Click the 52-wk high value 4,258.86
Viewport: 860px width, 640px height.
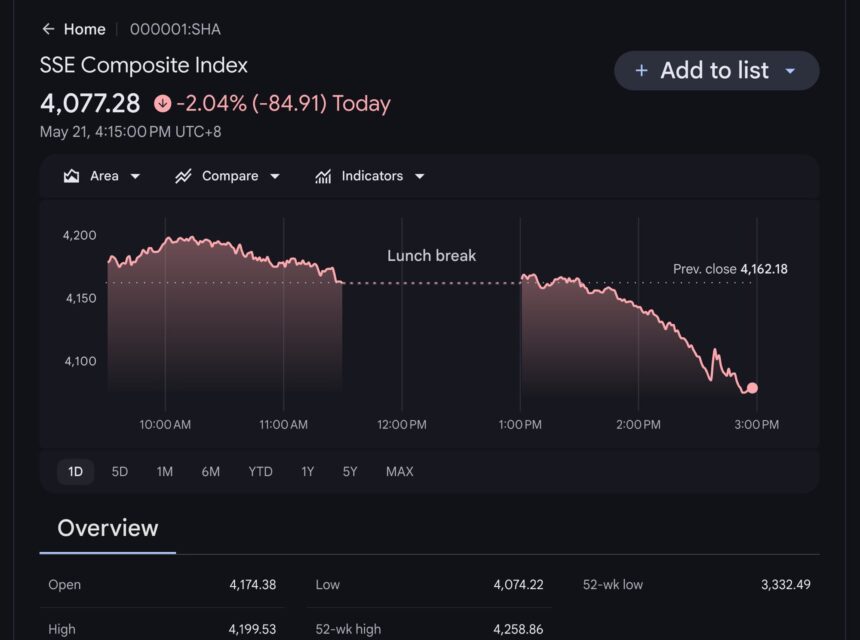tap(518, 629)
